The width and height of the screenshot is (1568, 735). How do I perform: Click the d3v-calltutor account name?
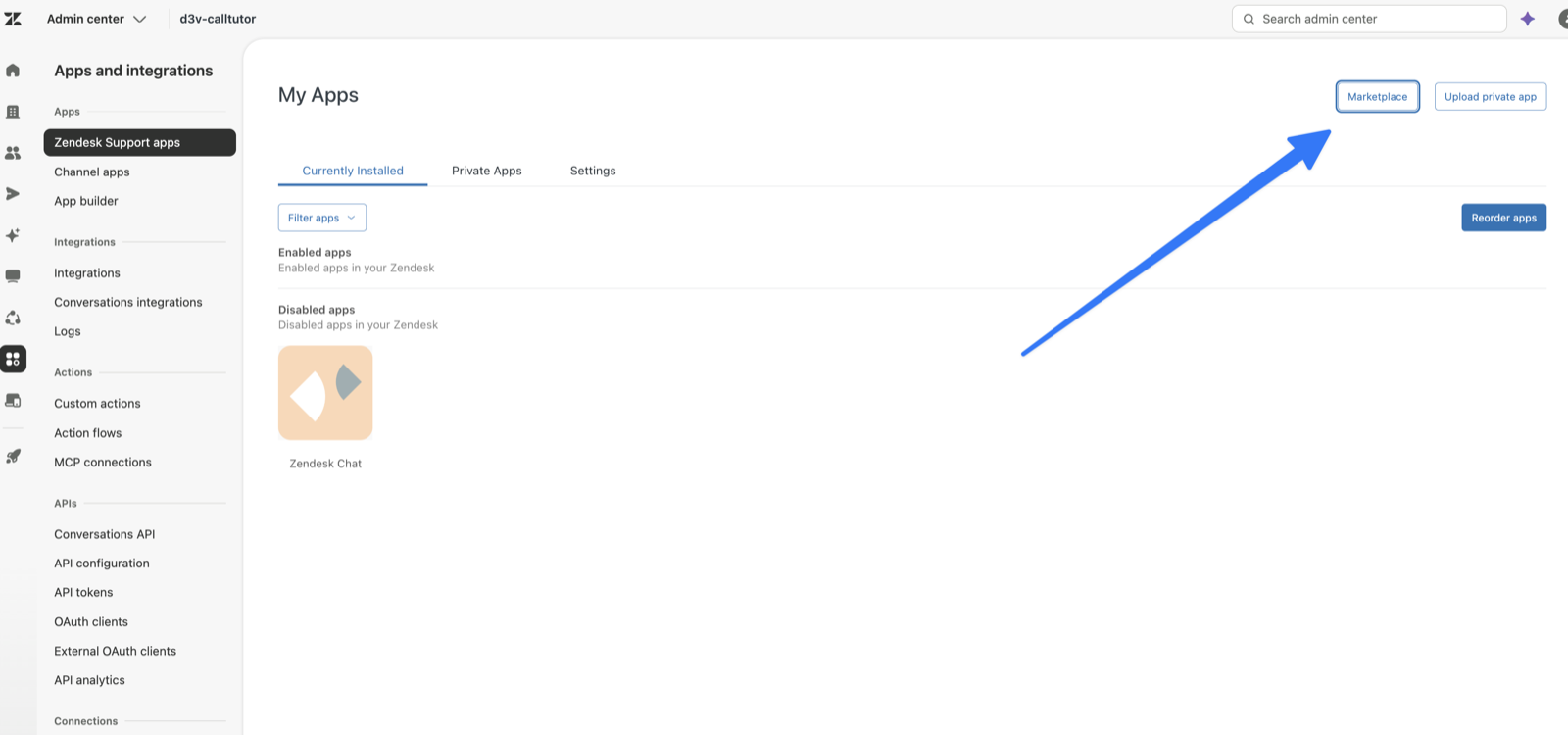pos(218,19)
